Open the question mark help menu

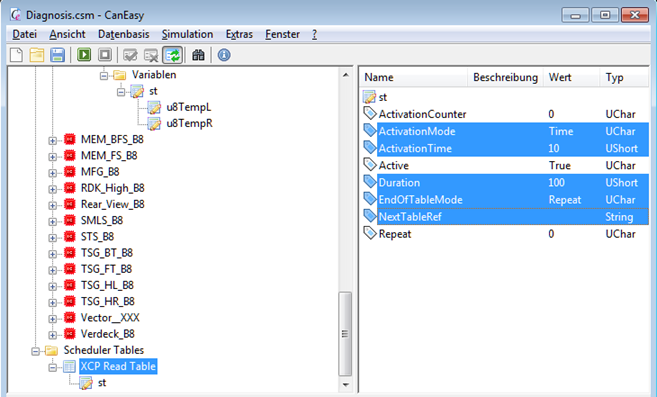click(x=314, y=34)
